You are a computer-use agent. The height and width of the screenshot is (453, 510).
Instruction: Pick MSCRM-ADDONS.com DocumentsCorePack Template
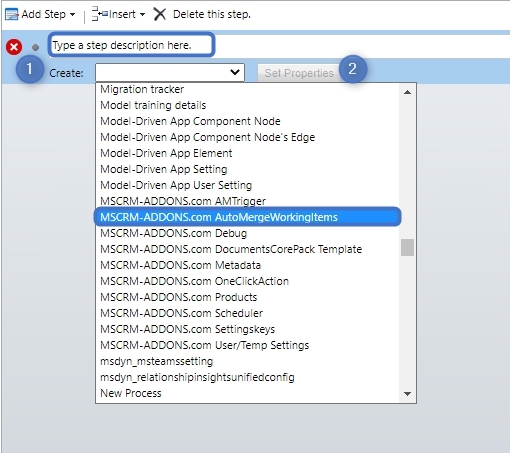pos(247,249)
